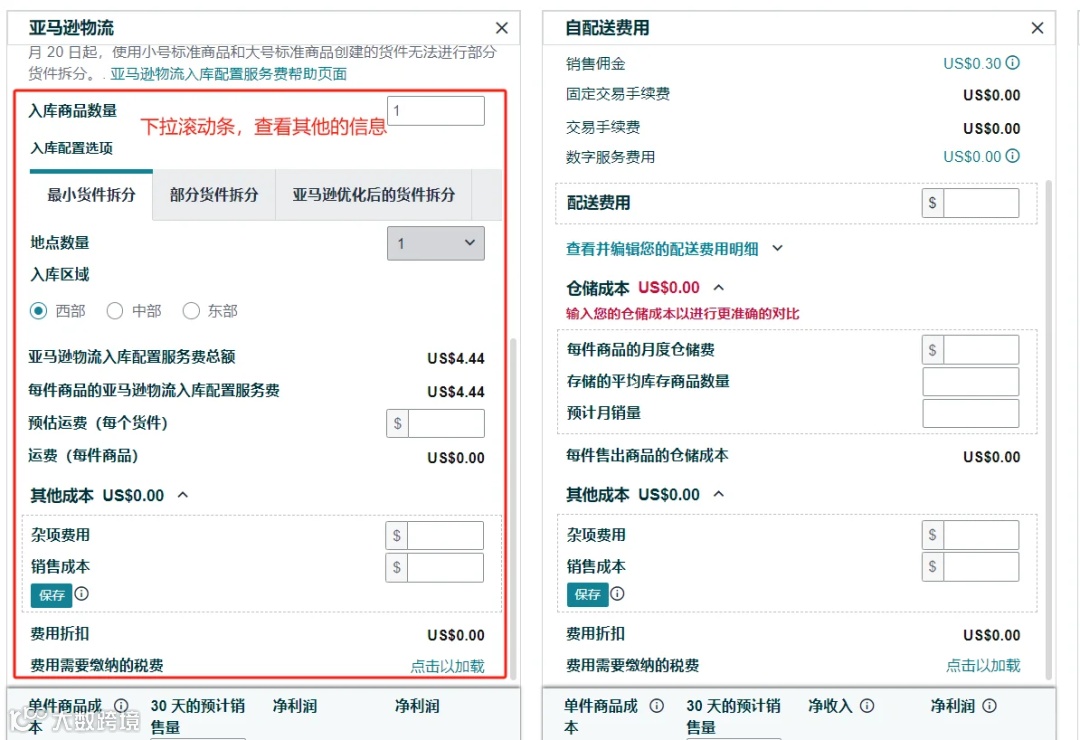This screenshot has height=740, width=1080.
Task: Collapse the 仓储成本 section
Action: click(x=718, y=287)
